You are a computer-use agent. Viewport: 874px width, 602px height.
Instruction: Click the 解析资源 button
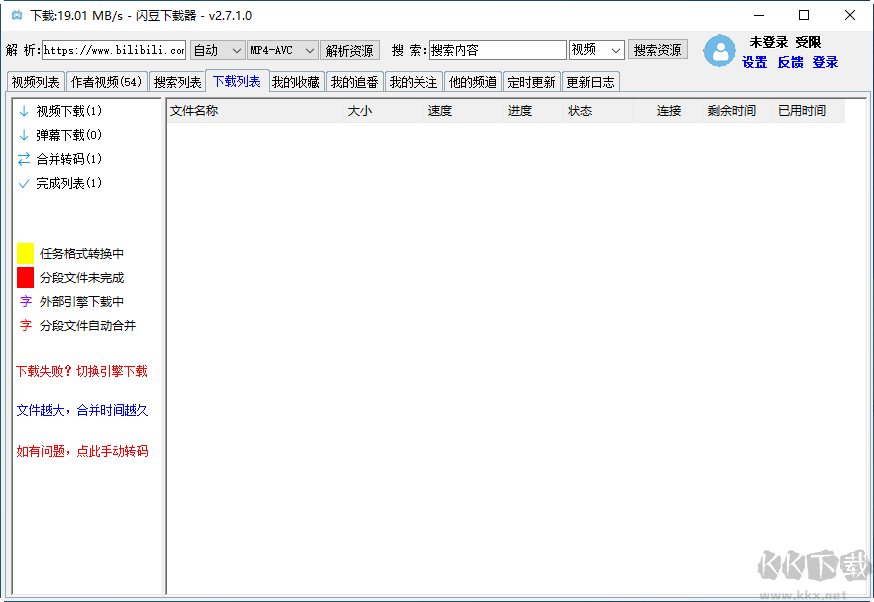(x=350, y=50)
